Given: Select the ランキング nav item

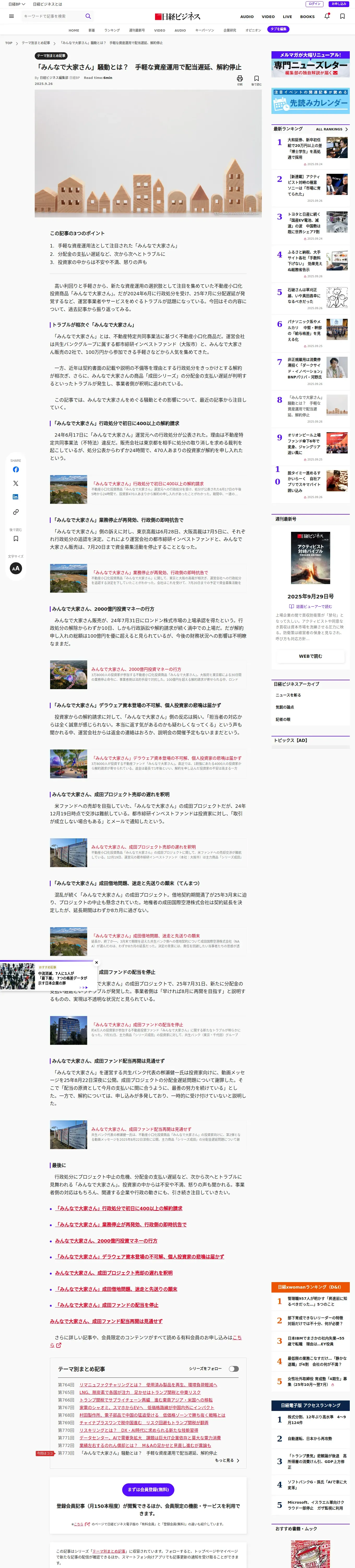Looking at the screenshot, I should tap(112, 30).
